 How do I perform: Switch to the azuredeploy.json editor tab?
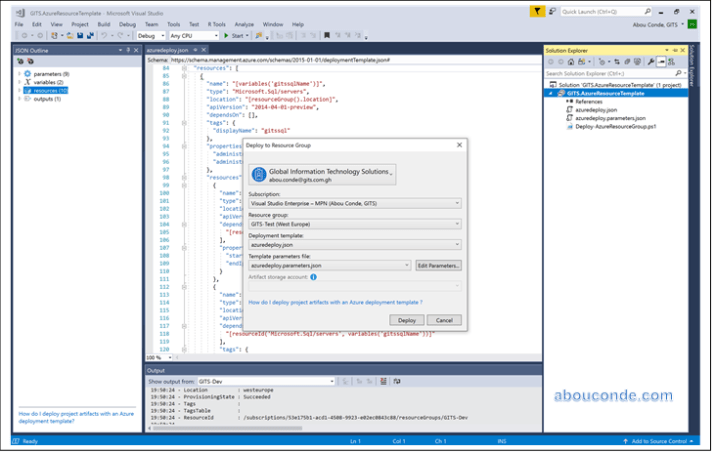coord(165,48)
